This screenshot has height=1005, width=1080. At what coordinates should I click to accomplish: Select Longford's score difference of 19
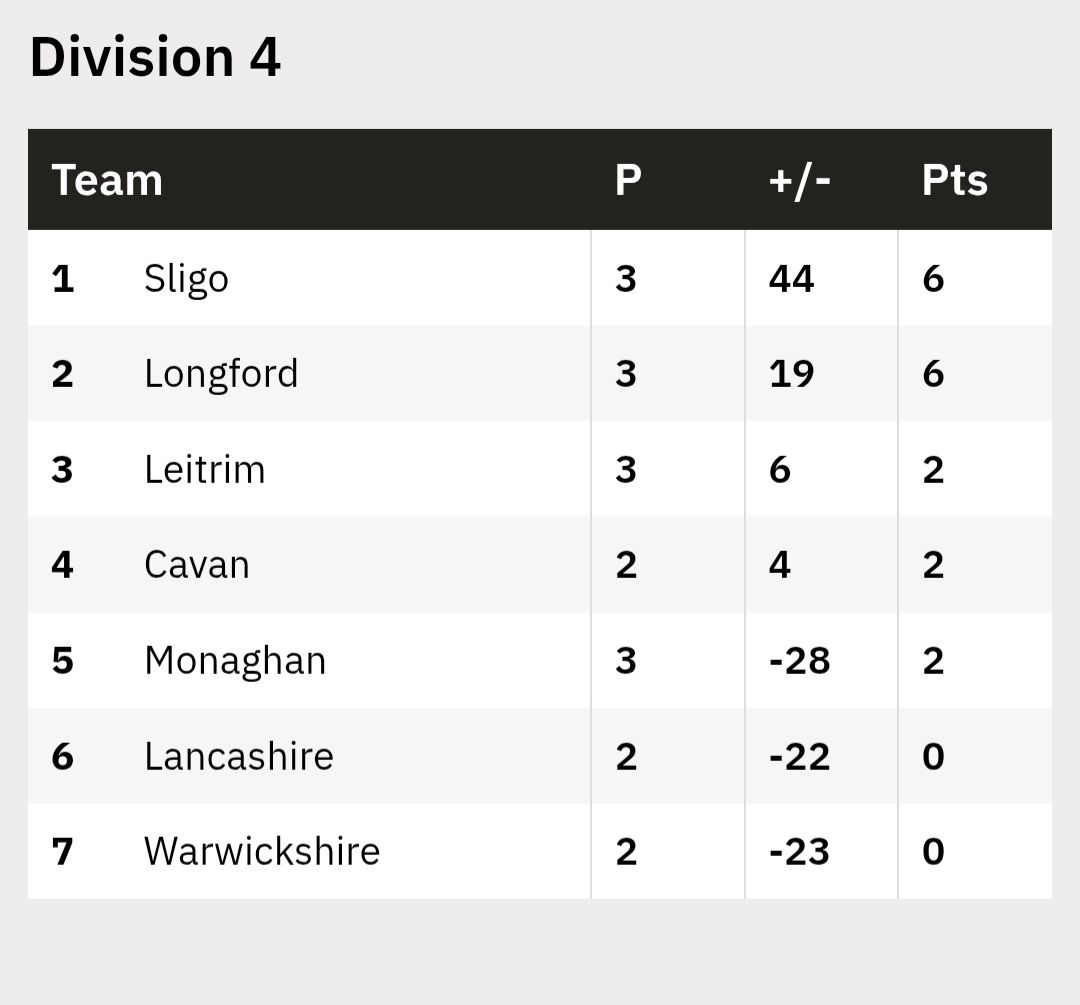click(791, 374)
